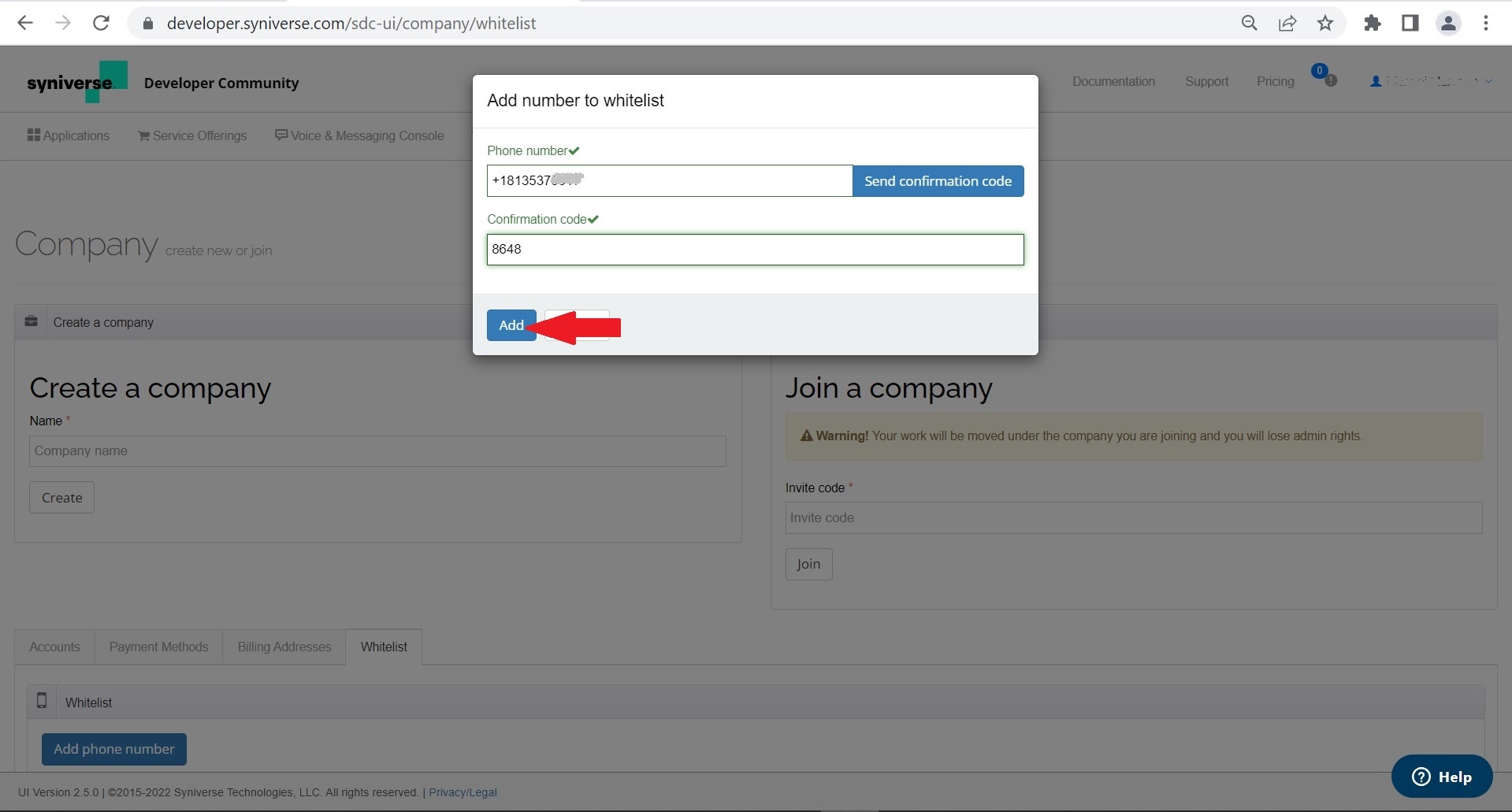Image resolution: width=1512 pixels, height=812 pixels.
Task: Click the Company name field
Action: tap(377, 451)
